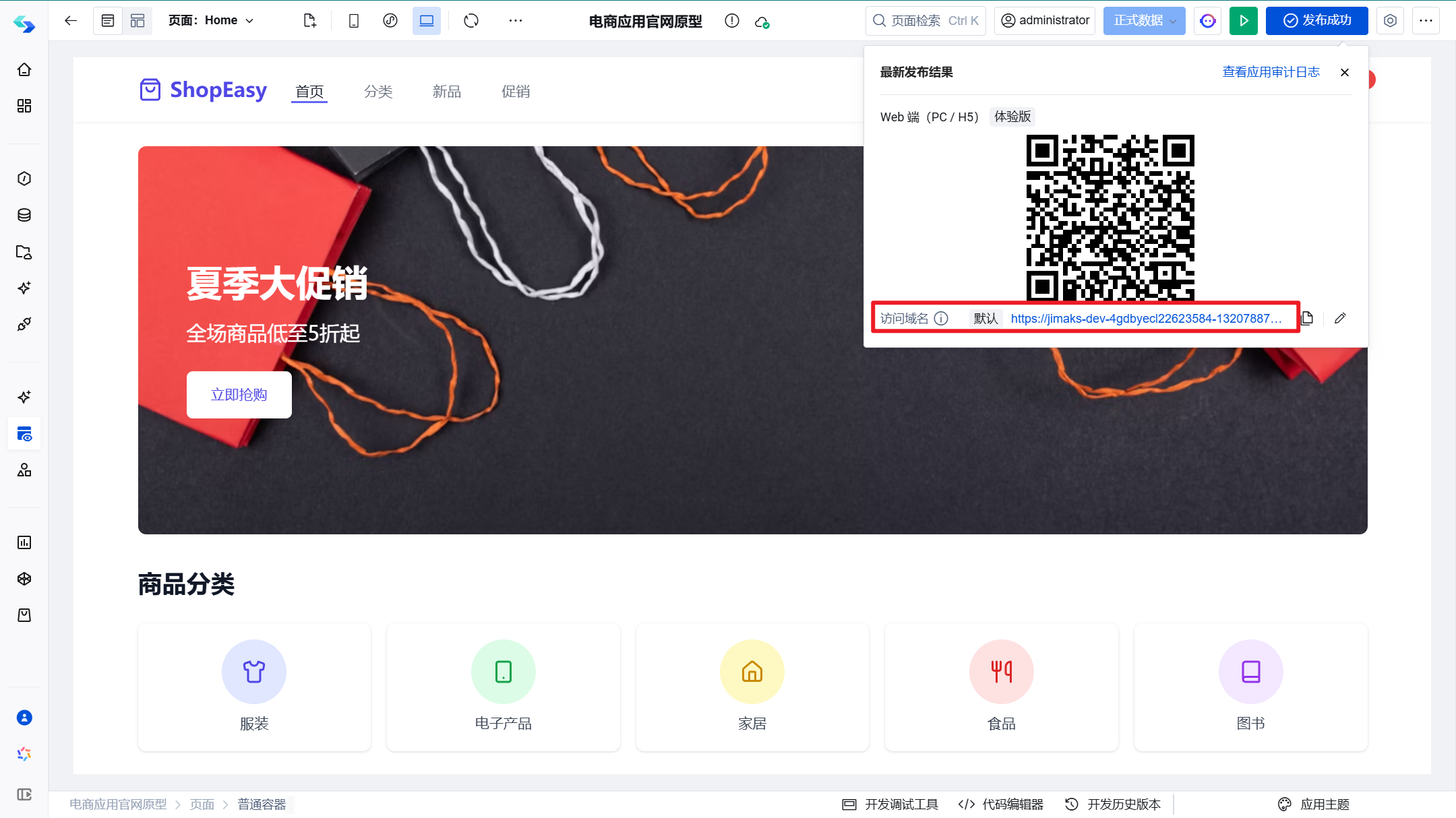Screen dimensions: 1456x818
Task: Open the bar chart analytics sidebar icon
Action: pos(24,542)
